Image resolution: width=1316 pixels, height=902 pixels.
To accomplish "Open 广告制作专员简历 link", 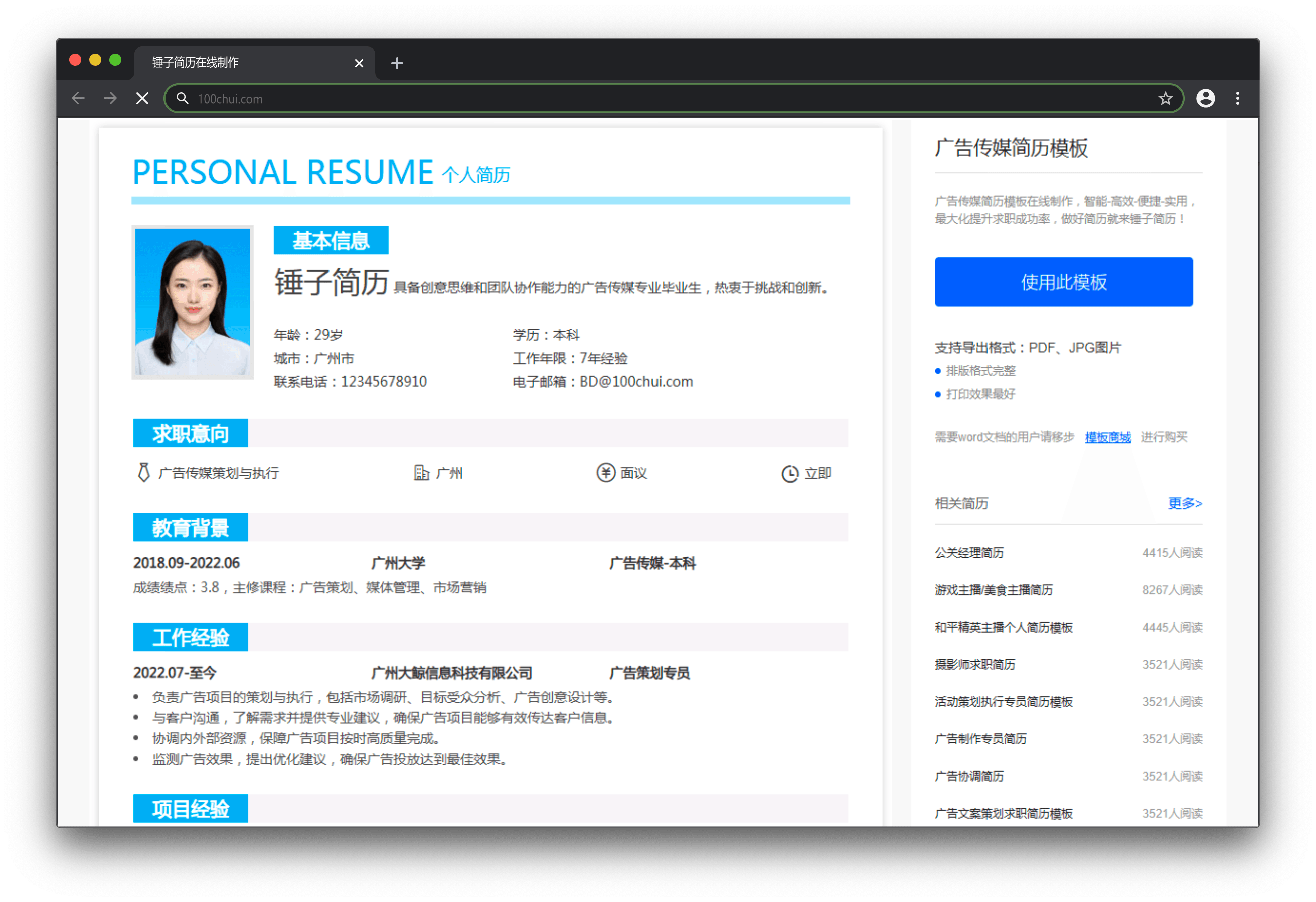I will pos(980,739).
